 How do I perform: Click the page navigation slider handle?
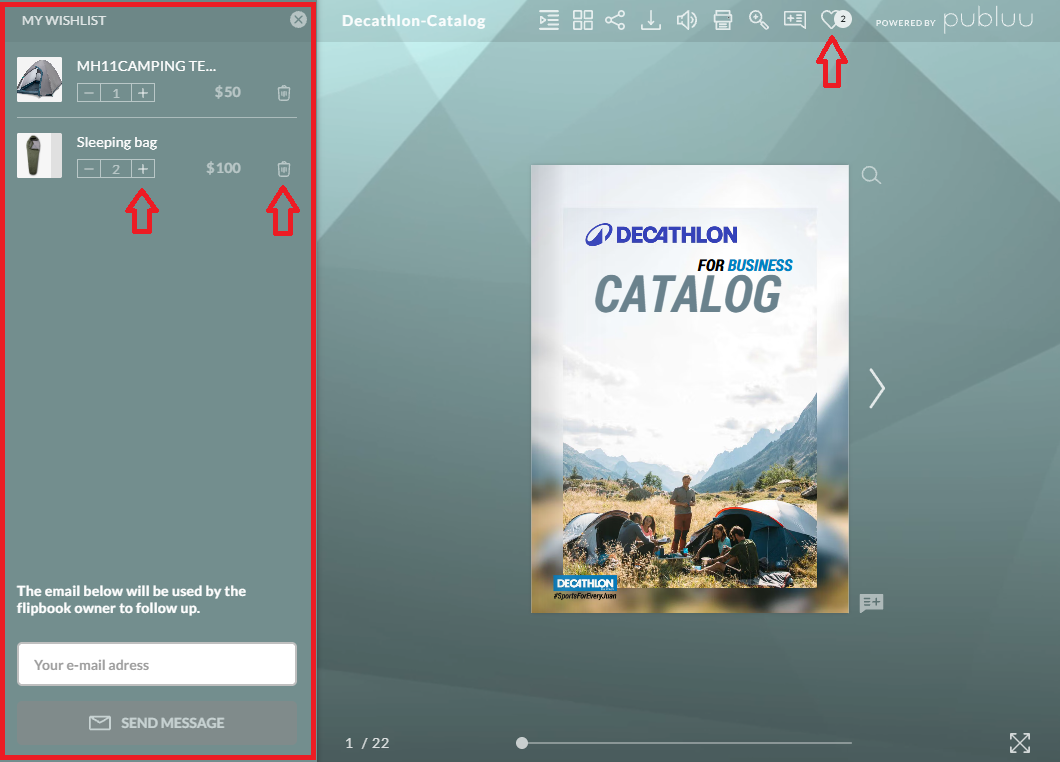[x=522, y=743]
